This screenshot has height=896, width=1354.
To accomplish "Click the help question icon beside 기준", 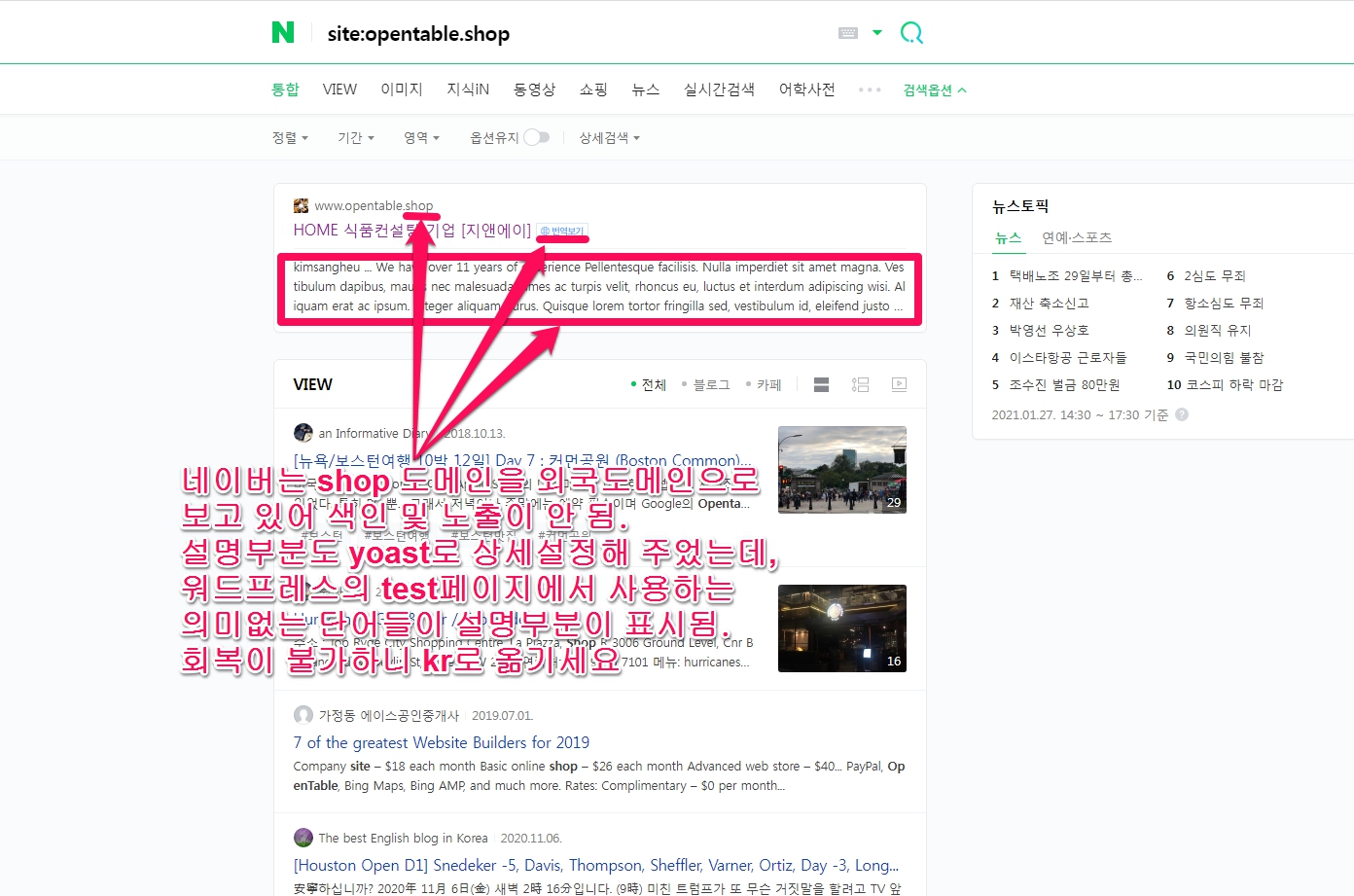I will (1182, 414).
